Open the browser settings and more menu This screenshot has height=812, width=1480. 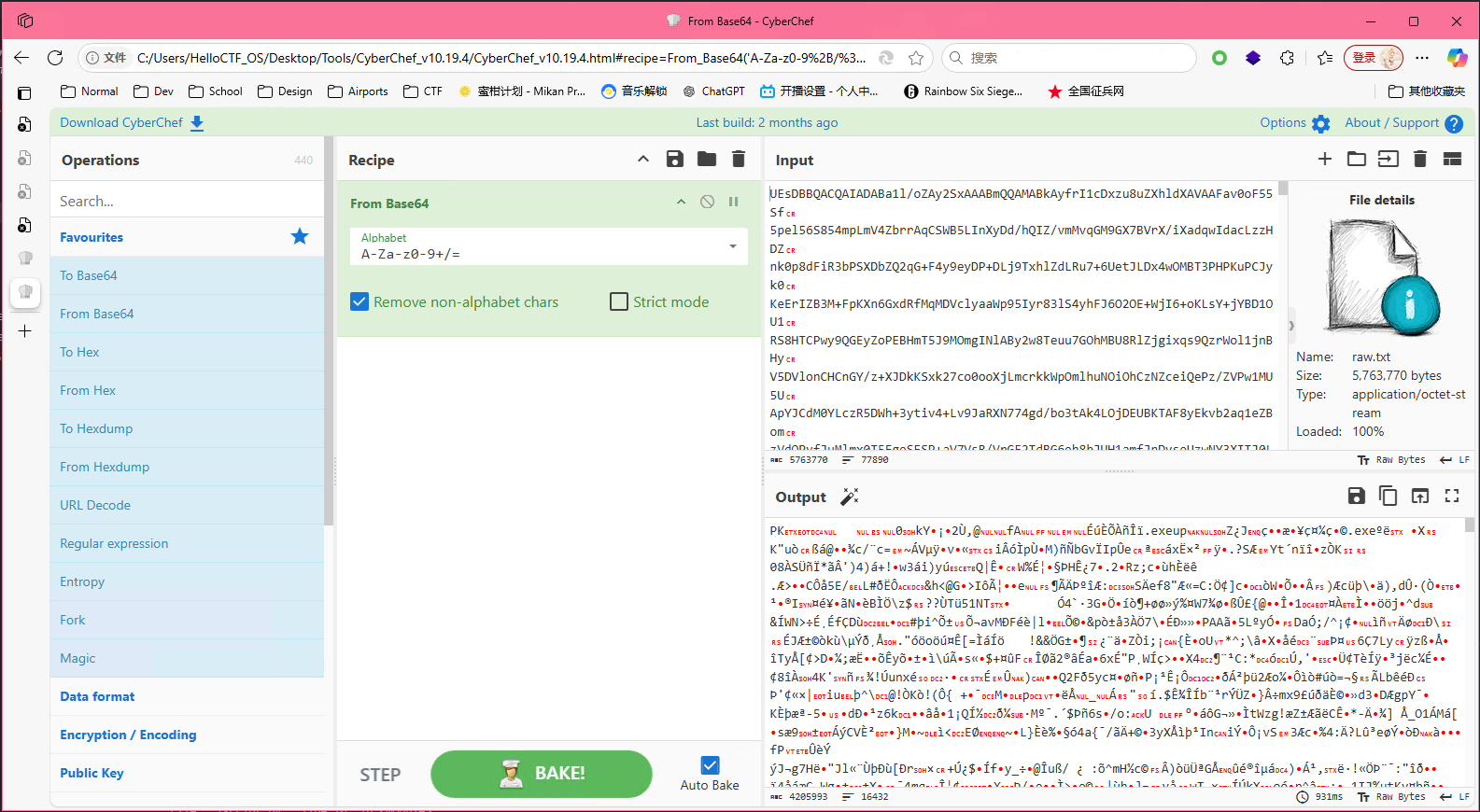pos(1422,58)
